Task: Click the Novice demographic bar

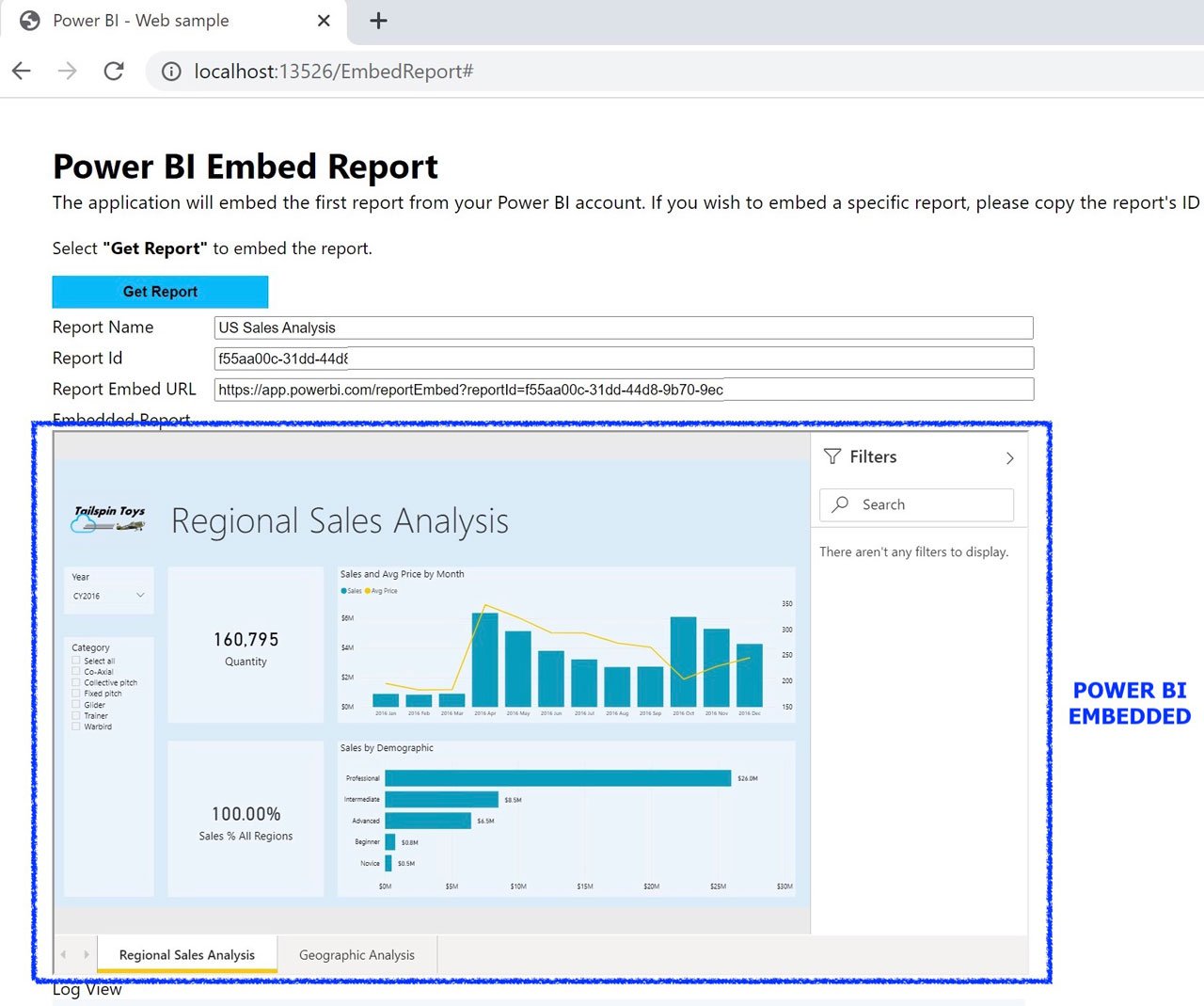Action: pos(388,863)
